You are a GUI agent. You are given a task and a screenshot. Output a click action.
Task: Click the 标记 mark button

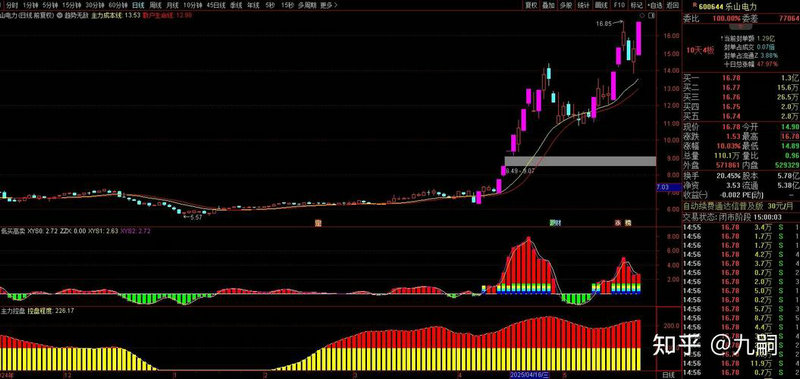click(636, 5)
